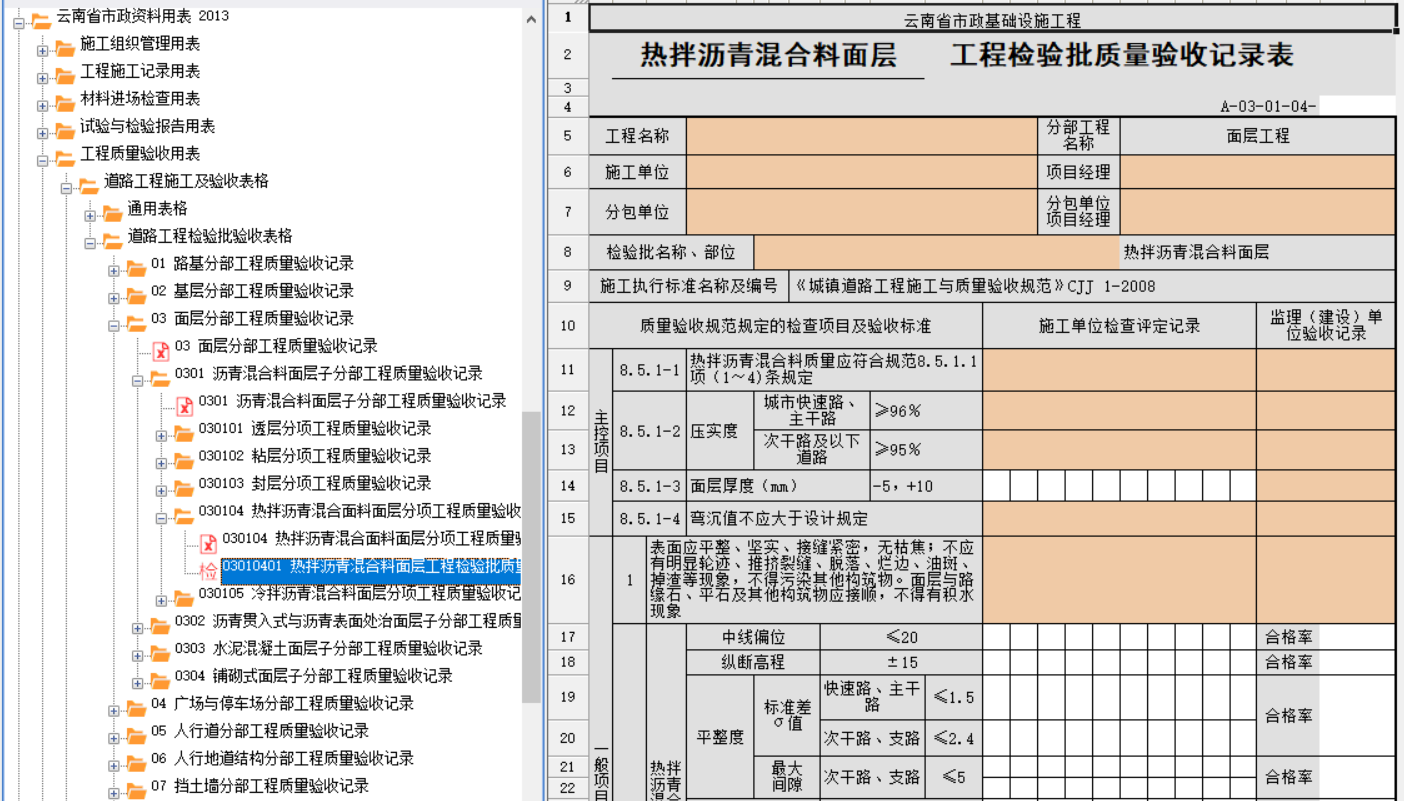The width and height of the screenshot is (1404, 801).
Task: Click the ±15 纵断高程 tolerance cell
Action: click(901, 662)
